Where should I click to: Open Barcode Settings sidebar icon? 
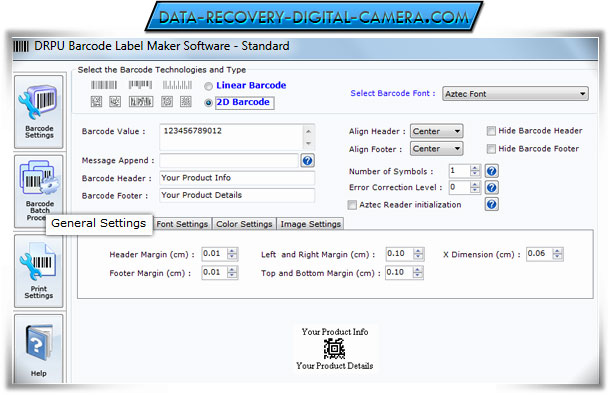[x=39, y=112]
